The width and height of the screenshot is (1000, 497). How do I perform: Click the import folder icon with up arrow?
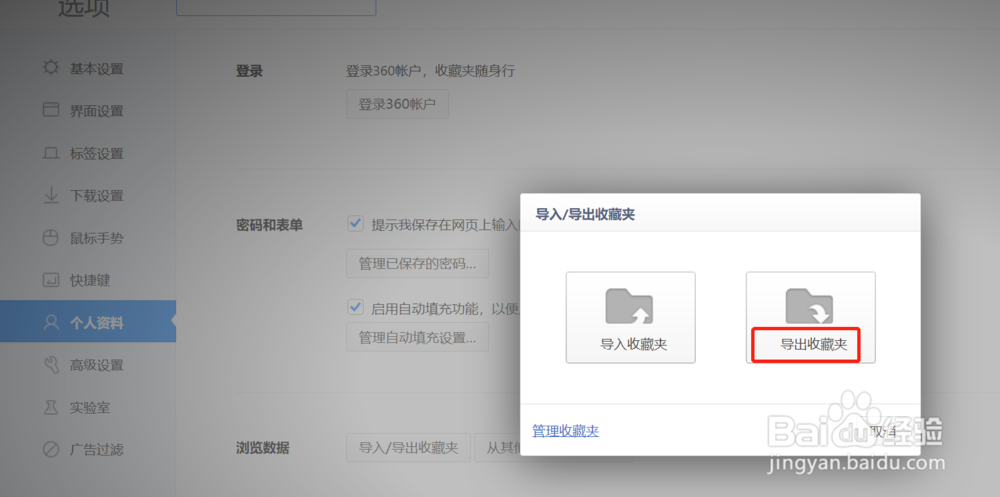pyautogui.click(x=629, y=306)
